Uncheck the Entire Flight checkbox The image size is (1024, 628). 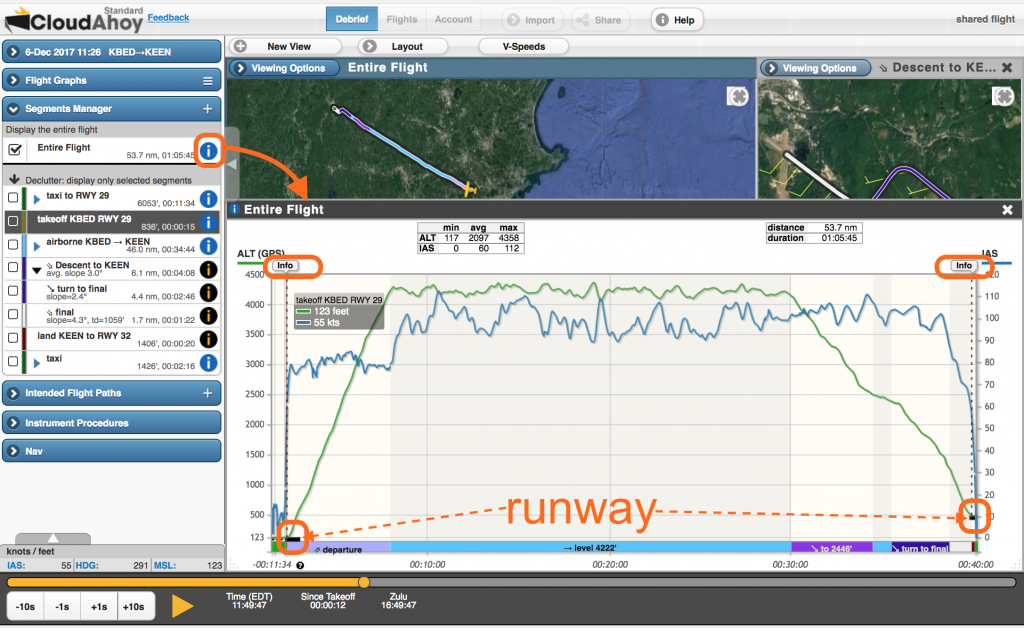[14, 151]
